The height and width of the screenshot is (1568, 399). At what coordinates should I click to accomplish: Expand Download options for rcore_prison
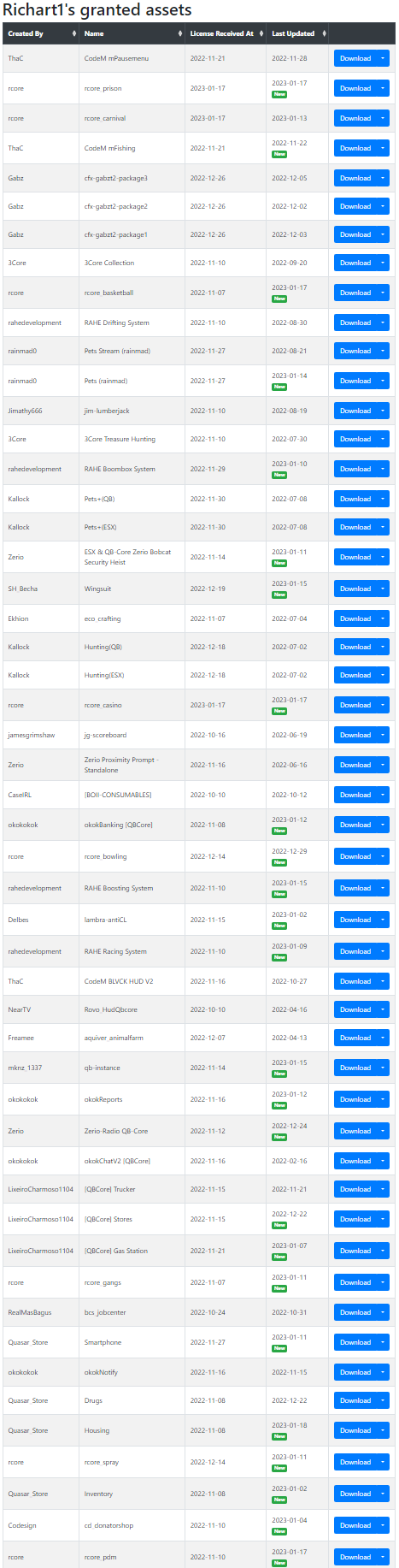click(x=383, y=88)
